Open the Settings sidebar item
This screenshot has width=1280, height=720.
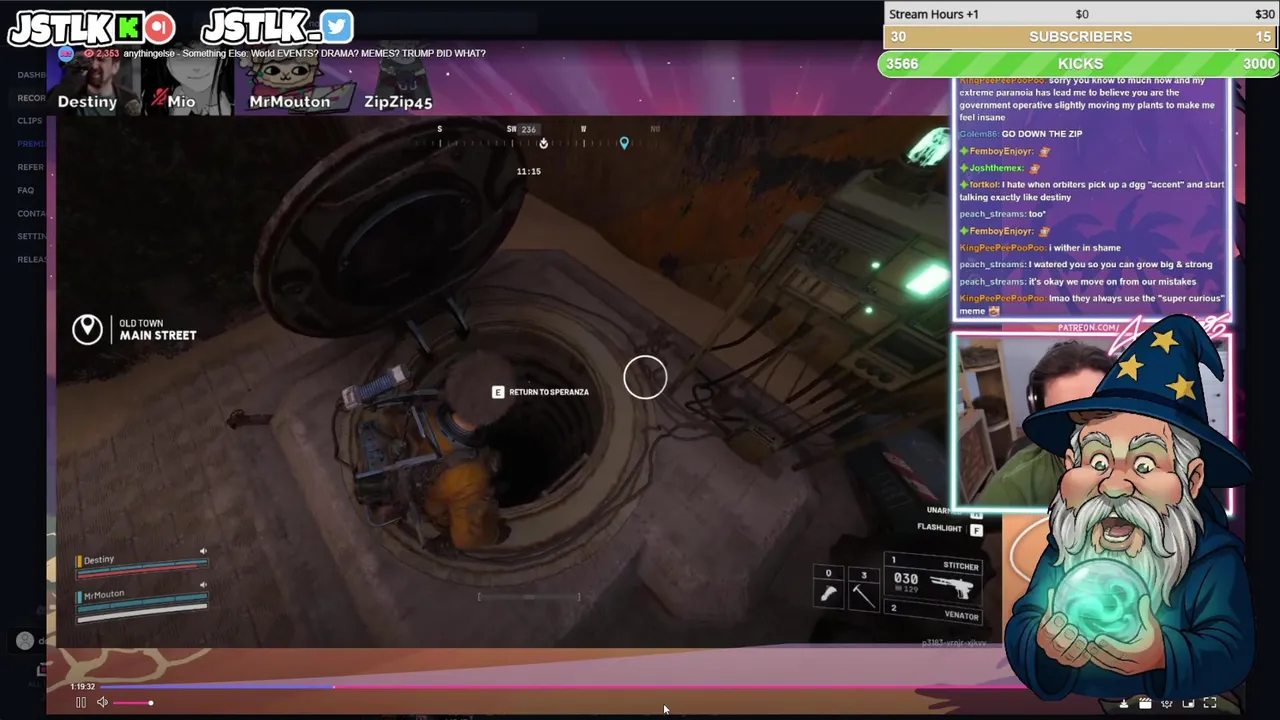pyautogui.click(x=31, y=236)
